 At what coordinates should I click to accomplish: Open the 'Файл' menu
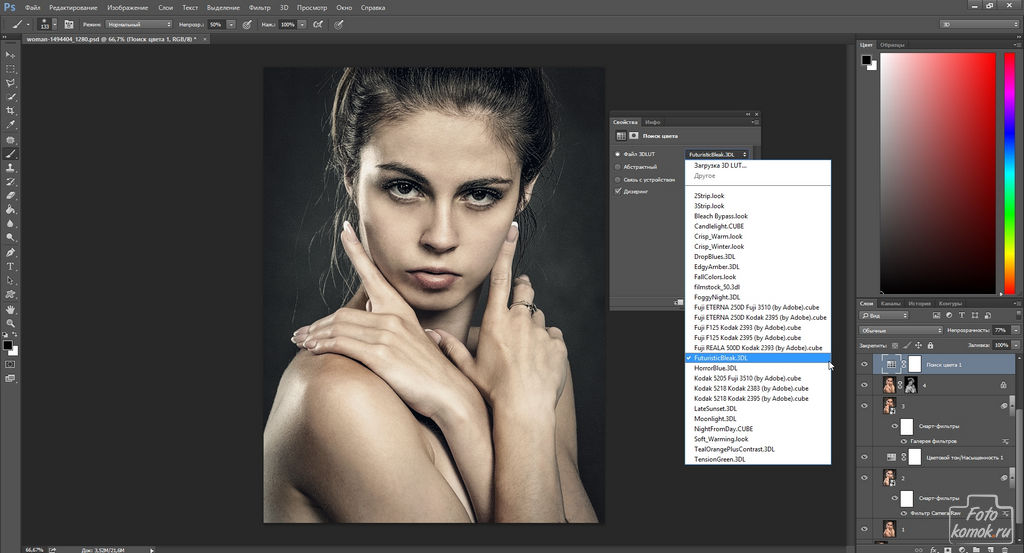pos(32,7)
